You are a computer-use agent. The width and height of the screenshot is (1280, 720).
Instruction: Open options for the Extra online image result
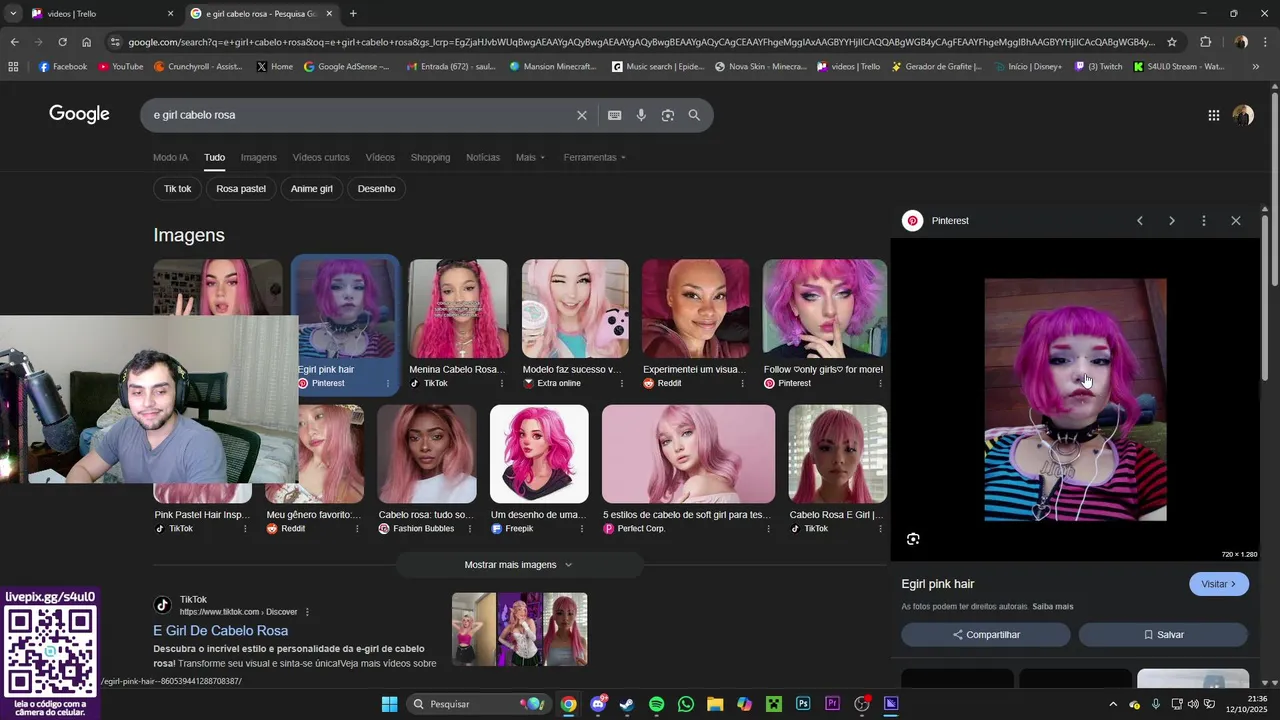[621, 384]
